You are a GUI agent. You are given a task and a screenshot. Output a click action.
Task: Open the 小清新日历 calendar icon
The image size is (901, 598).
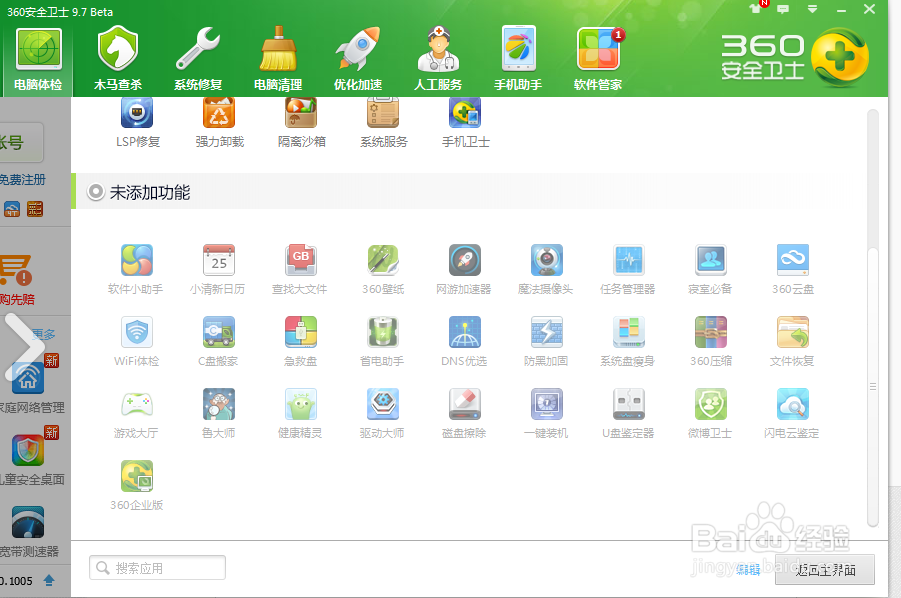219,260
